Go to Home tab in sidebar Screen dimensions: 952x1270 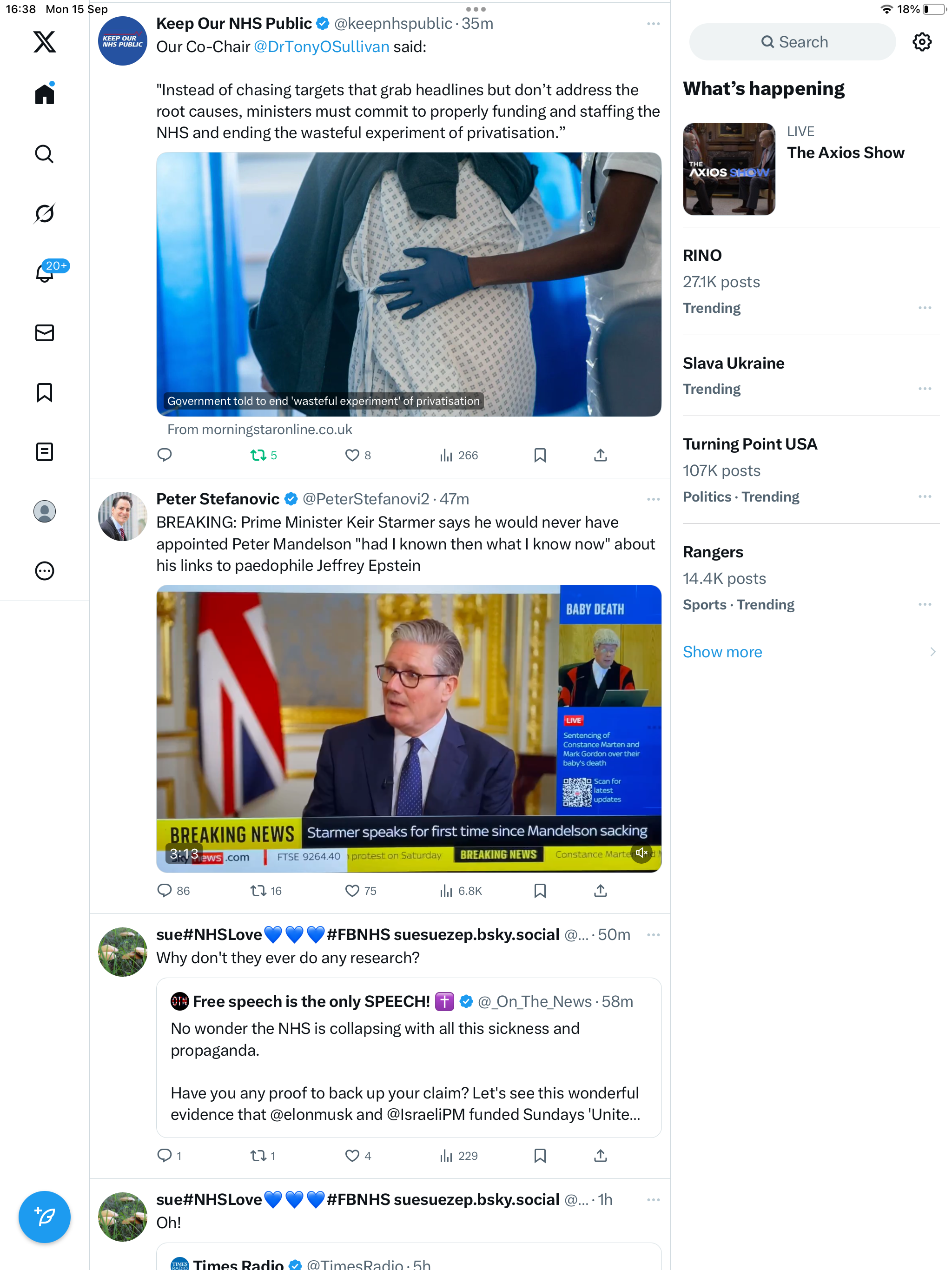pyautogui.click(x=44, y=94)
